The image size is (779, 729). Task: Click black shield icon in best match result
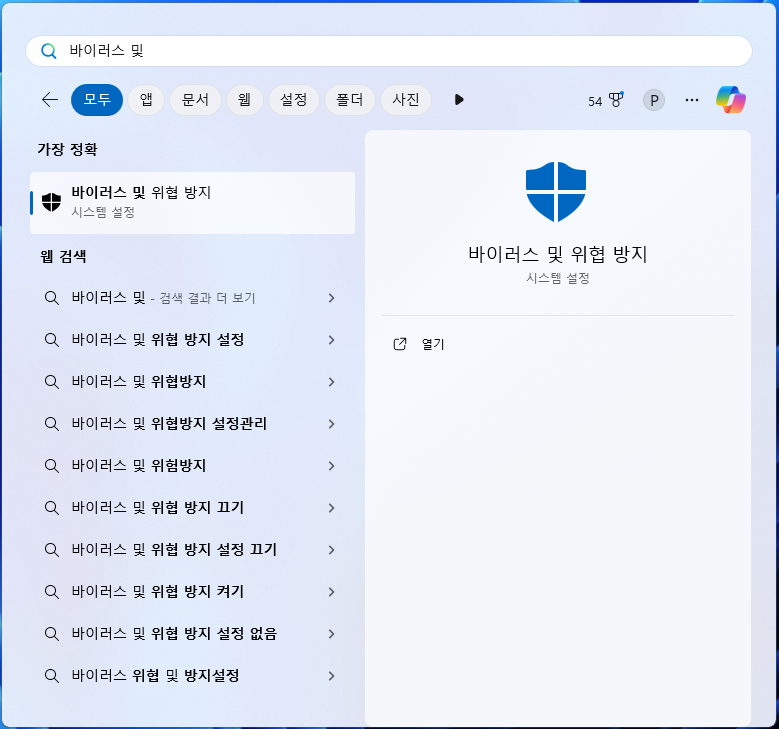(x=51, y=202)
